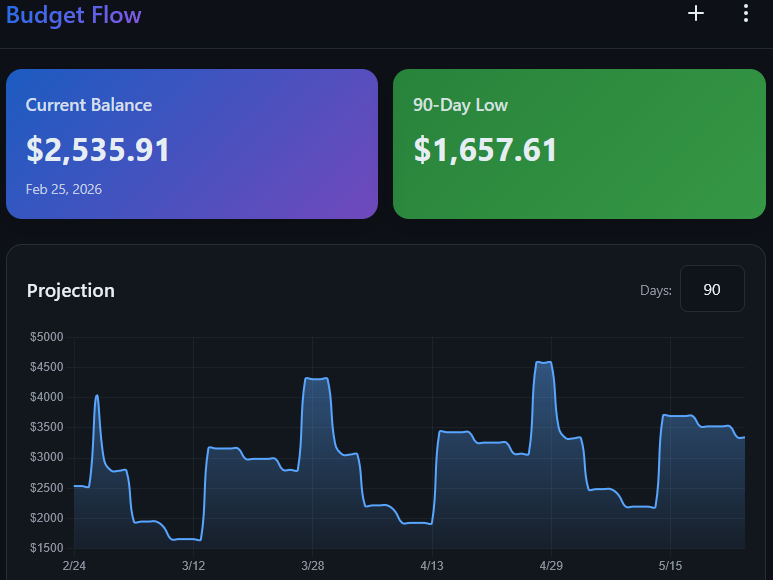Screen dimensions: 773x580
Task: Click the Feb 25, 2026 date text
Action: point(64,189)
